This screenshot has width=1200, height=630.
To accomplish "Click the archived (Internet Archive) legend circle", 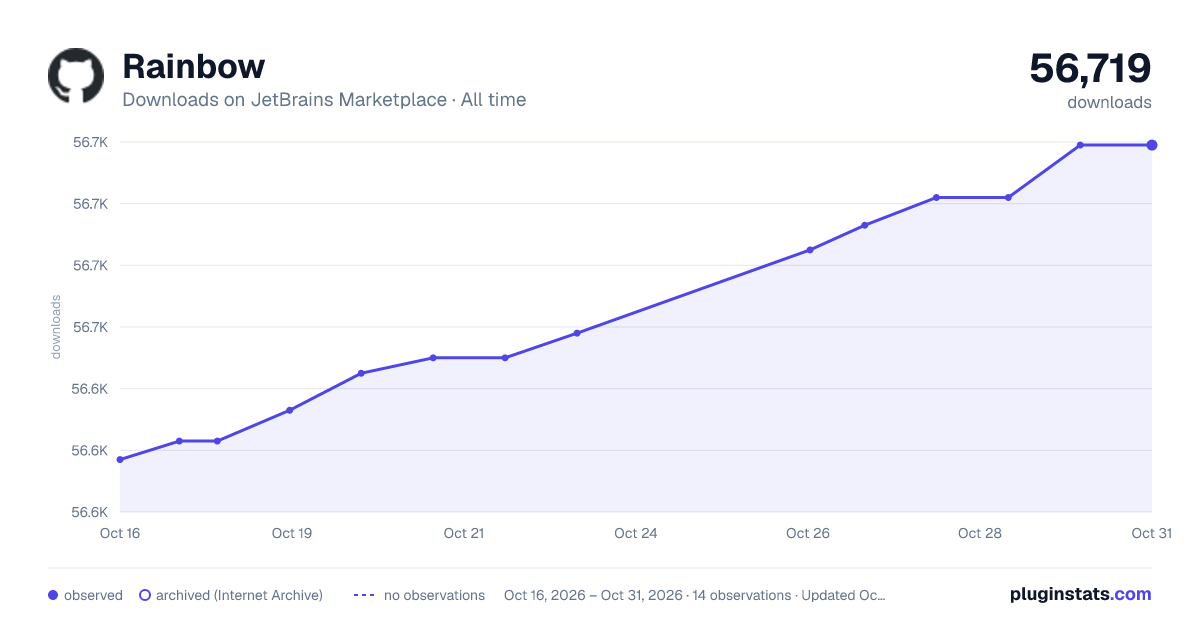I will pos(144,595).
